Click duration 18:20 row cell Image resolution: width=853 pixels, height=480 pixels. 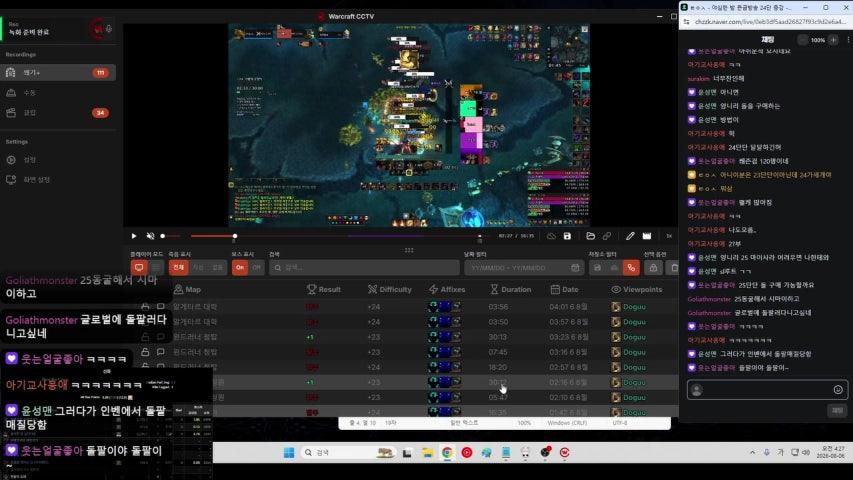click(x=498, y=367)
